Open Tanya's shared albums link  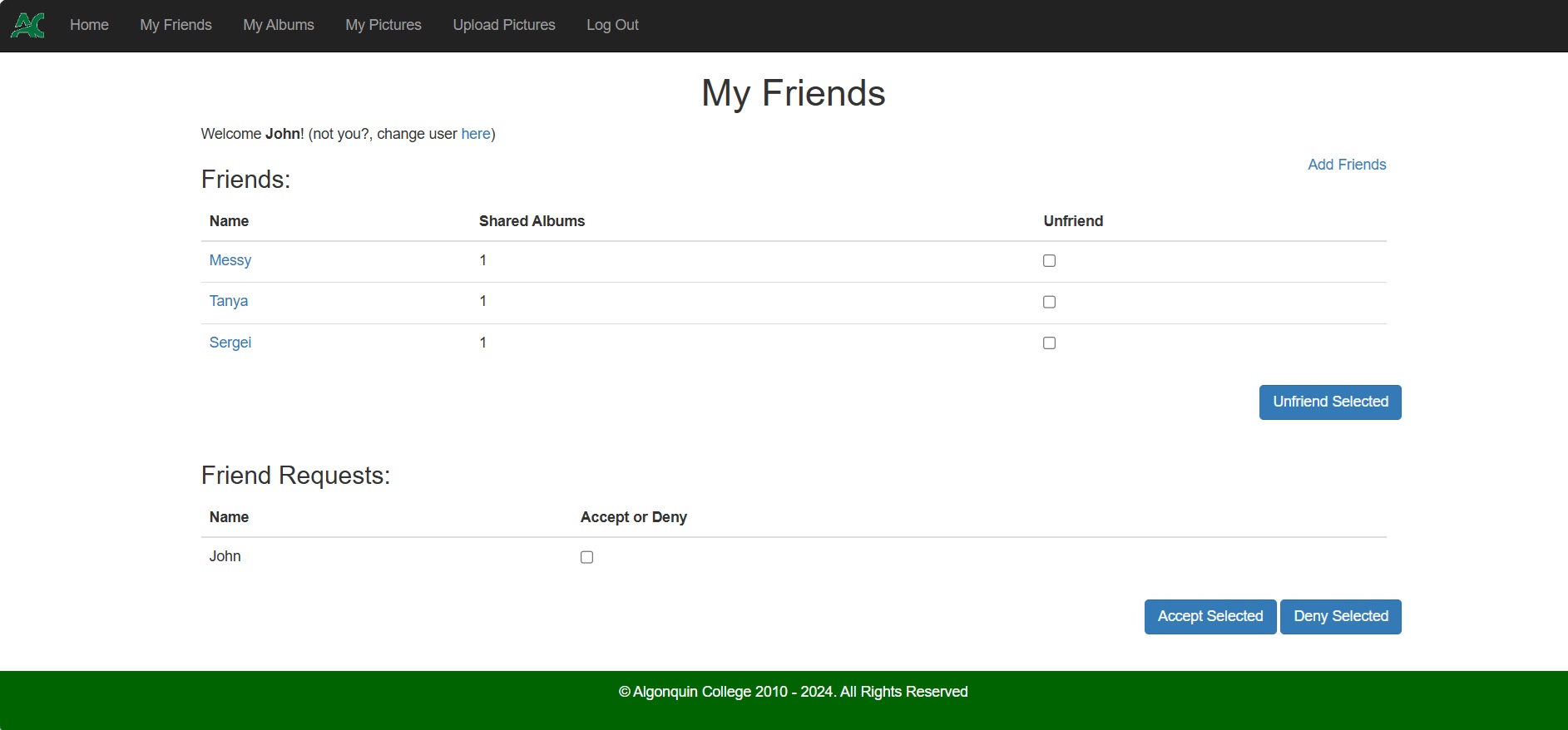(x=228, y=301)
